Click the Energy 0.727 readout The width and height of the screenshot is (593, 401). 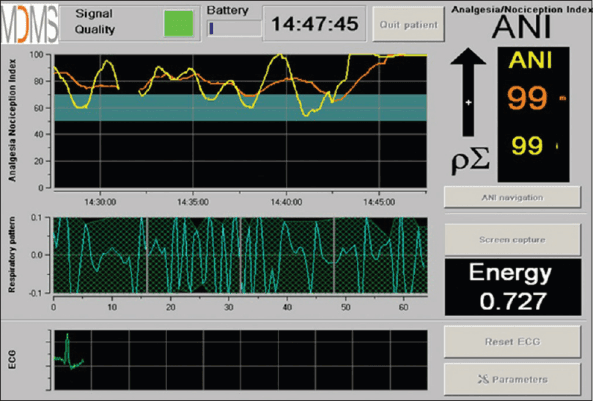513,287
